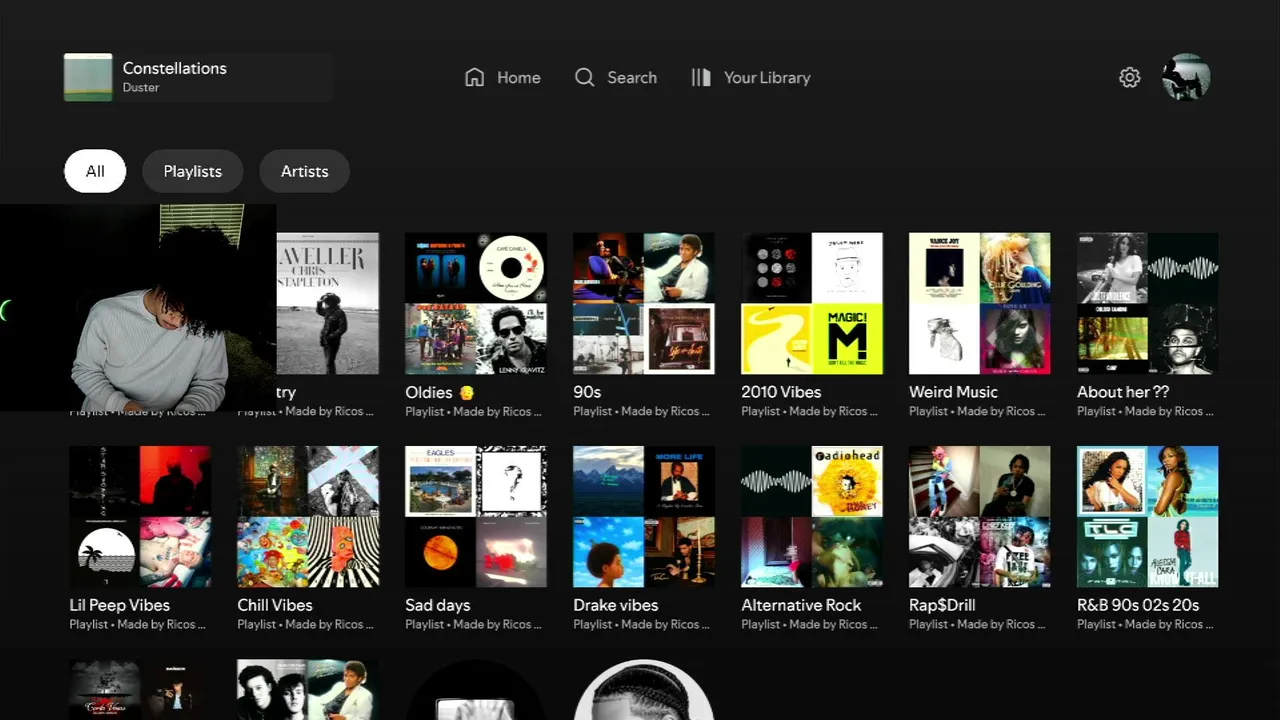The width and height of the screenshot is (1280, 720).
Task: Click the Weird Music title text
Action: click(953, 392)
